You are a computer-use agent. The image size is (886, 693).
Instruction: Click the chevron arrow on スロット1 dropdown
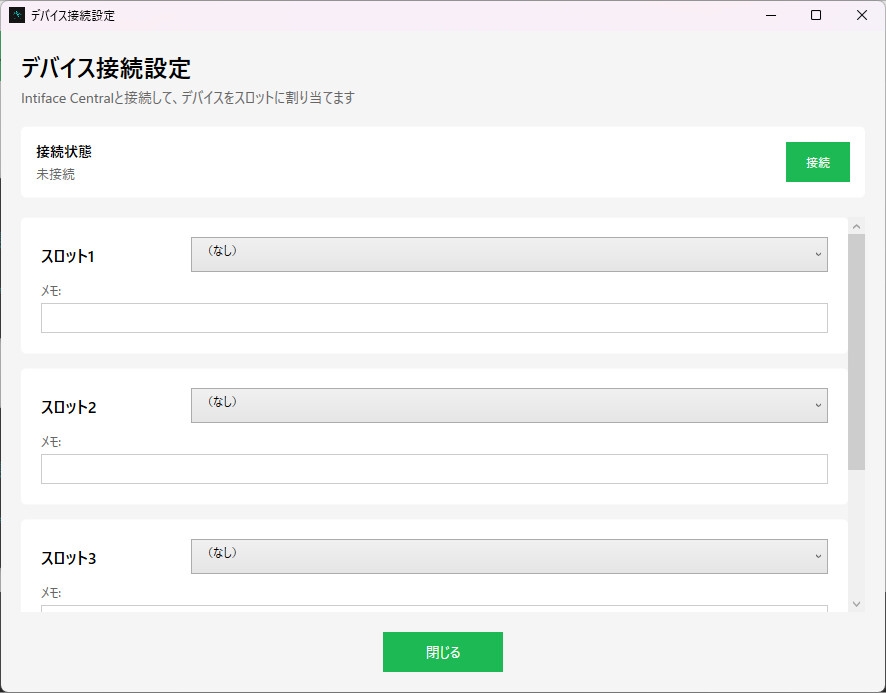point(818,254)
